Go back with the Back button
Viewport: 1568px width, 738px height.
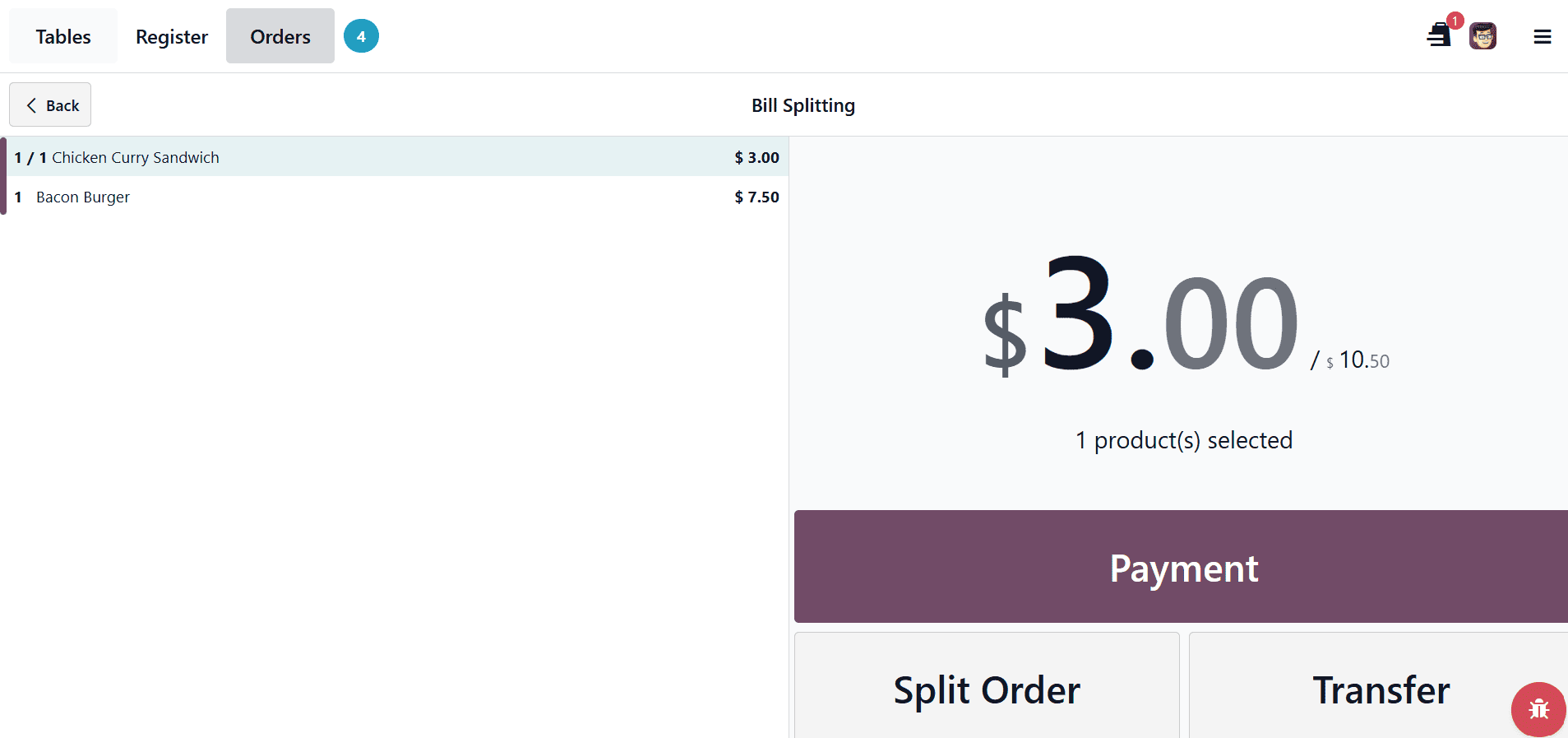pos(50,105)
